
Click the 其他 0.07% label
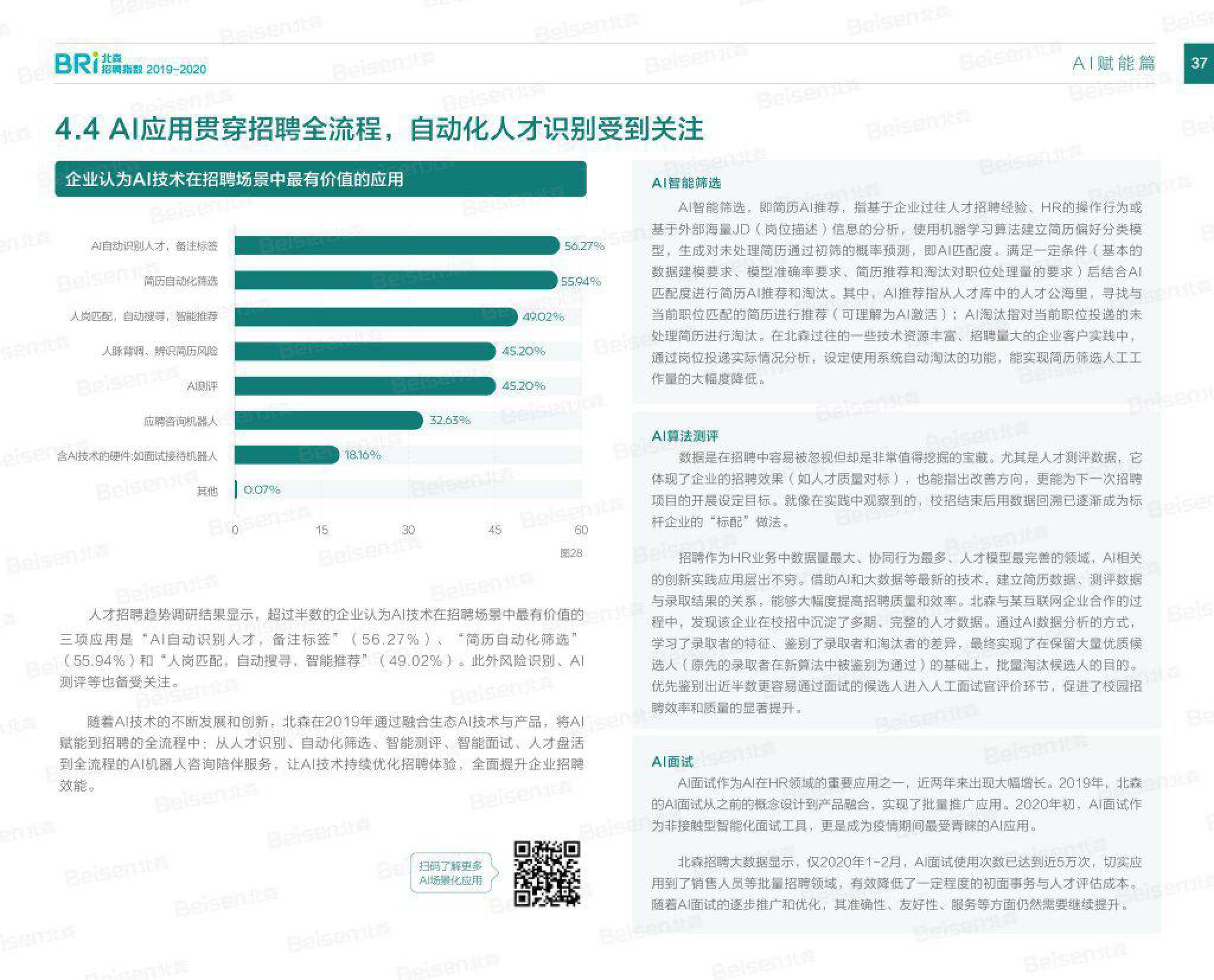[x=261, y=489]
